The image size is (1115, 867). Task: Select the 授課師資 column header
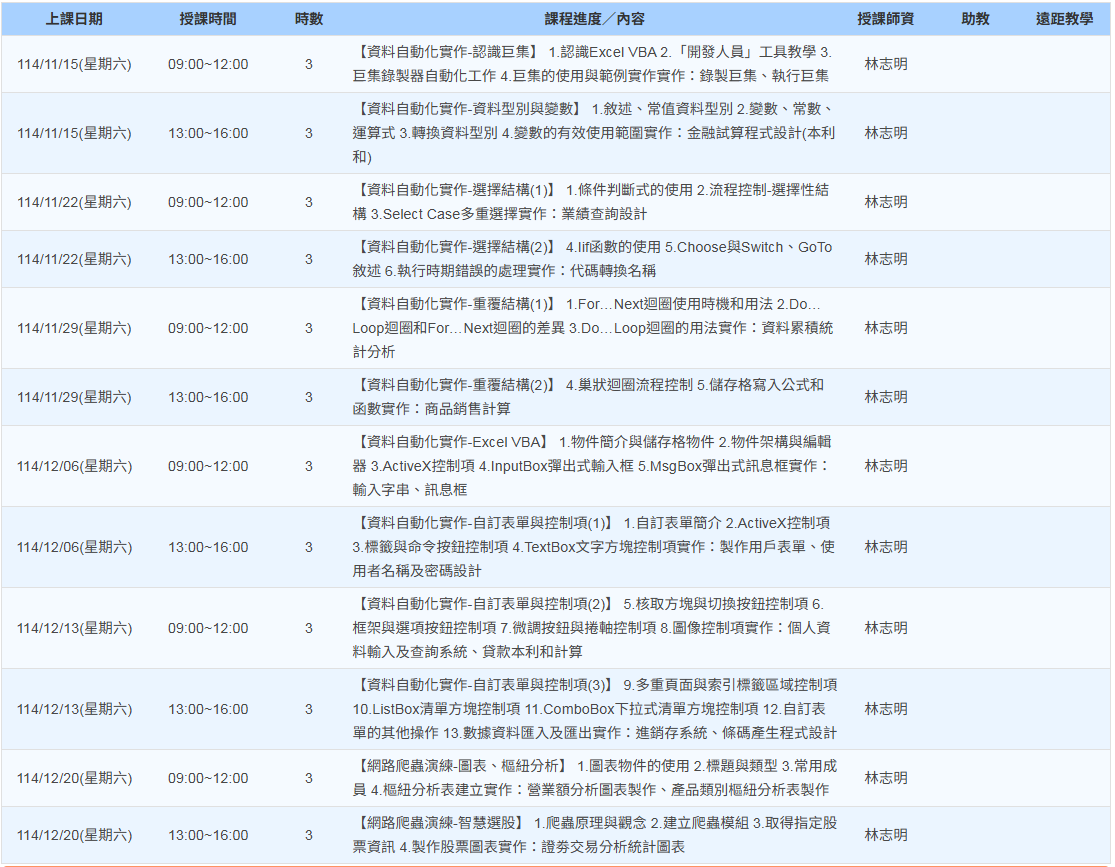[885, 19]
